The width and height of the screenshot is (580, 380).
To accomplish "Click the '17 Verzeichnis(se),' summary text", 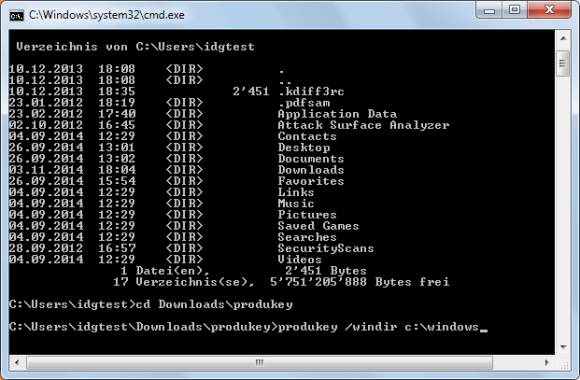I will (x=184, y=282).
